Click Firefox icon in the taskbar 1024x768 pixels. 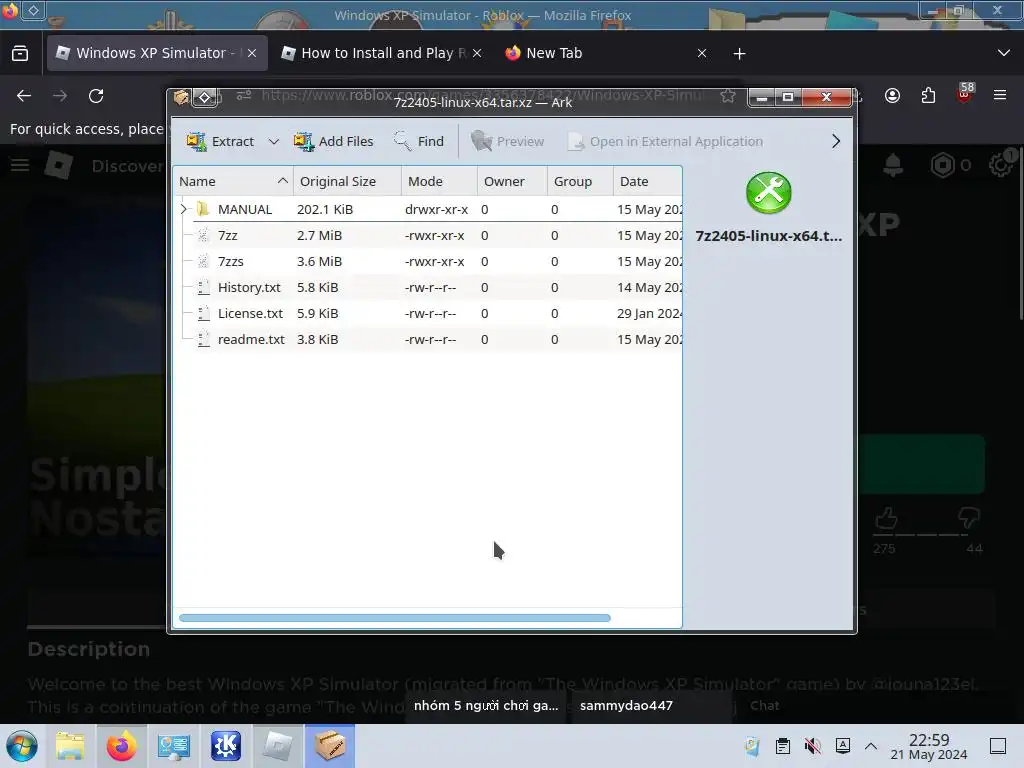tap(121, 746)
